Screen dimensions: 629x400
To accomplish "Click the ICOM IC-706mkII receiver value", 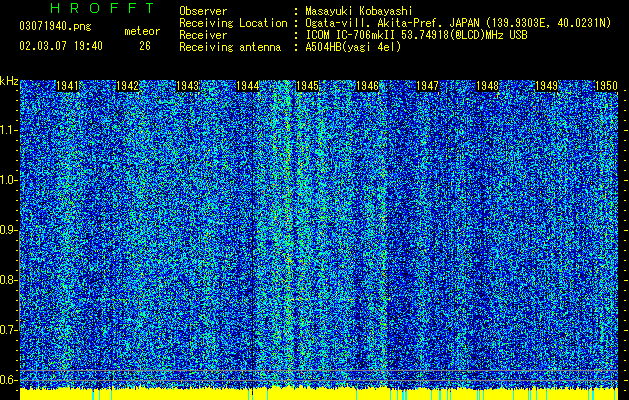I will point(416,35).
